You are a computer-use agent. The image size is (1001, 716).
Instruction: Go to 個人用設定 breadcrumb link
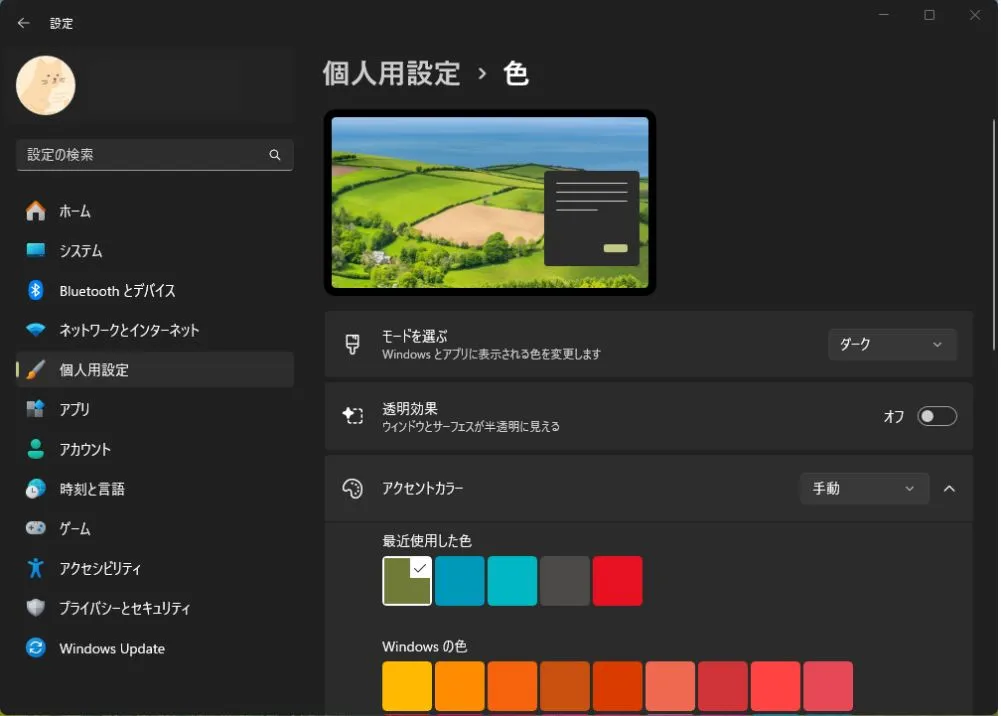(x=391, y=73)
